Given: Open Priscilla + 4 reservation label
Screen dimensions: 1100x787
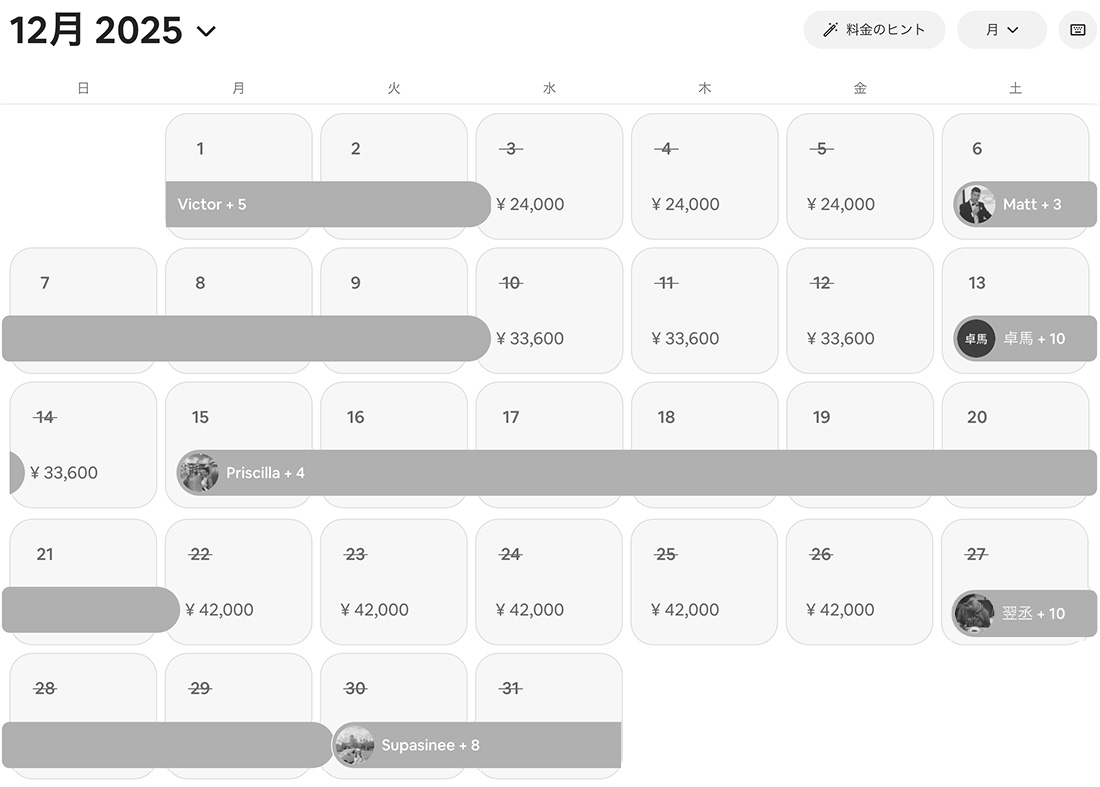Looking at the screenshot, I should pos(265,473).
